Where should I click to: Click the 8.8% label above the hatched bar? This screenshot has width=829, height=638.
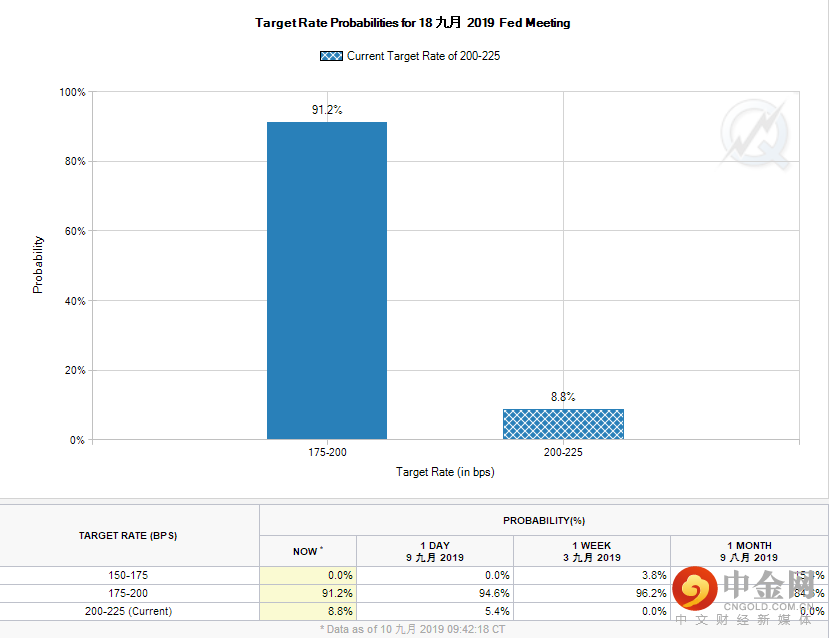(x=563, y=395)
